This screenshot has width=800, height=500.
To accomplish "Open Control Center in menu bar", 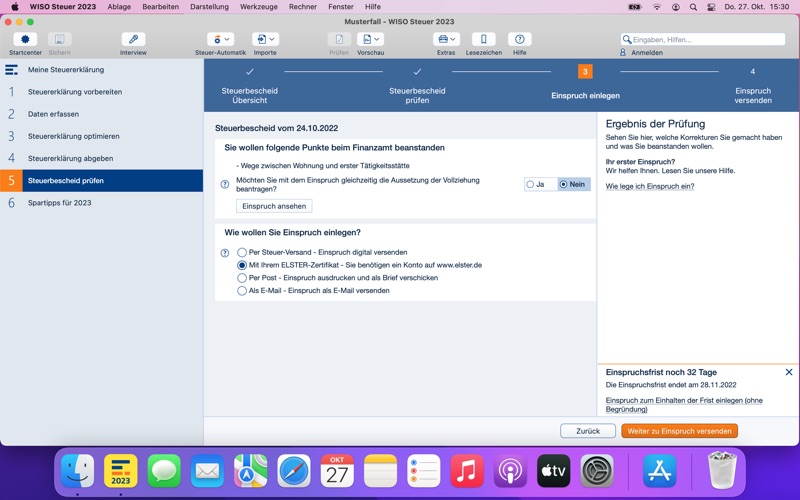I will (x=711, y=7).
